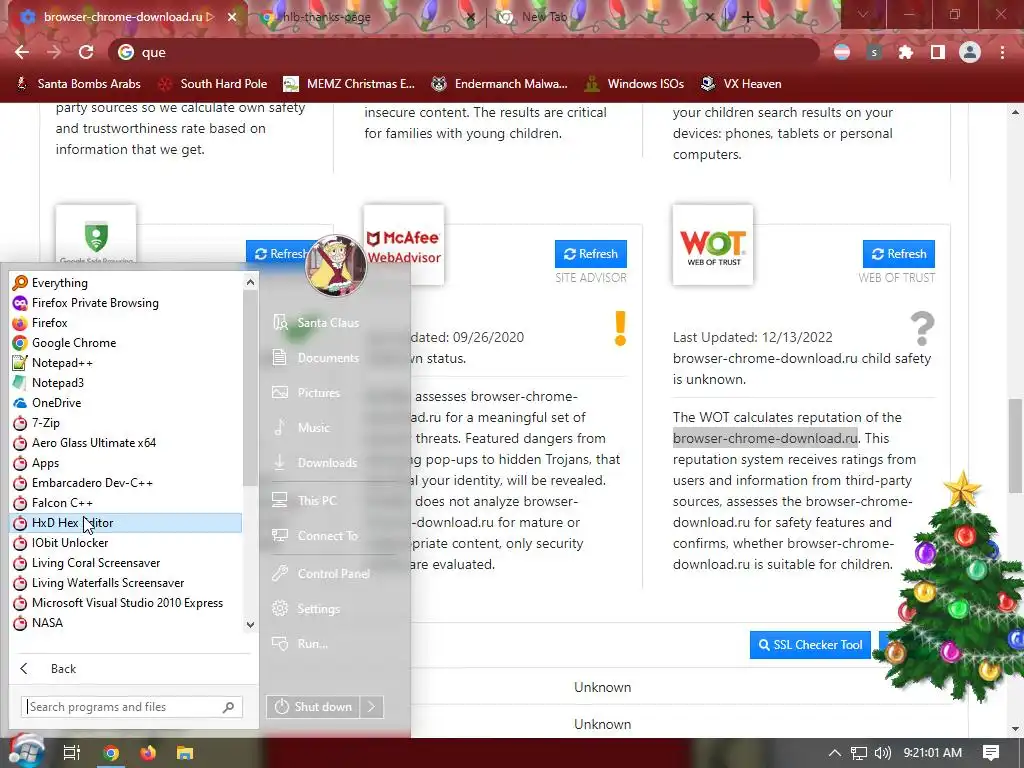Click the WOT Web of Trust logo

coord(712,246)
